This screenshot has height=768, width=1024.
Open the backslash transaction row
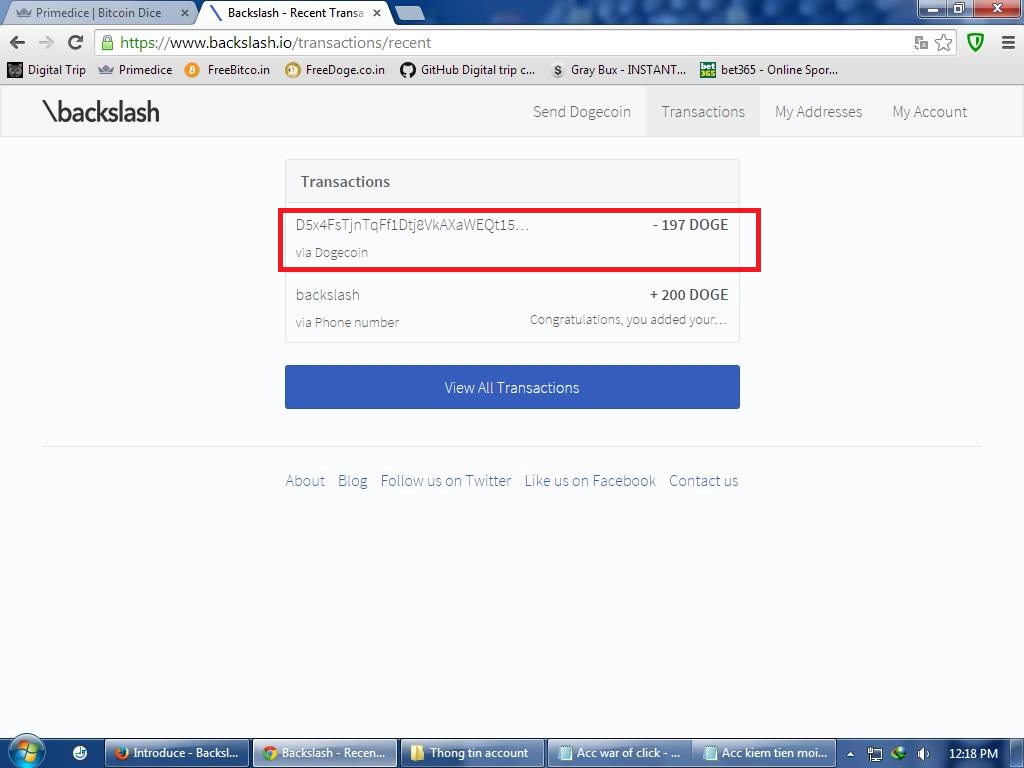click(513, 308)
